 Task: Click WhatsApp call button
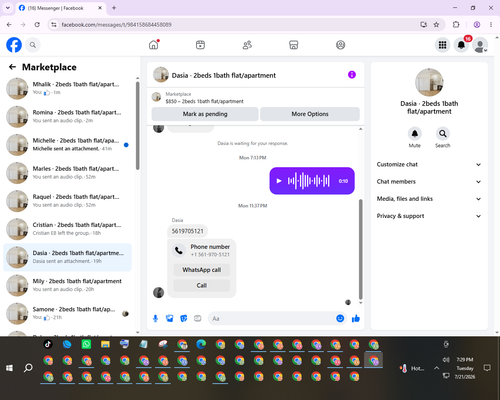point(202,270)
